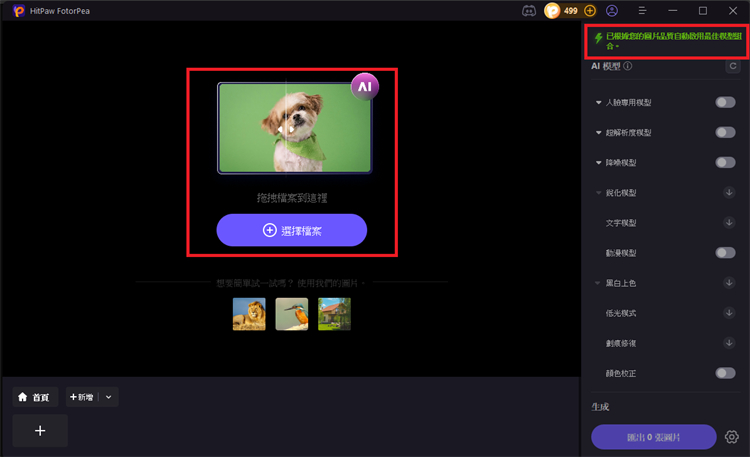
Task: Click the before-after split handle on dog preview
Action: point(286,129)
